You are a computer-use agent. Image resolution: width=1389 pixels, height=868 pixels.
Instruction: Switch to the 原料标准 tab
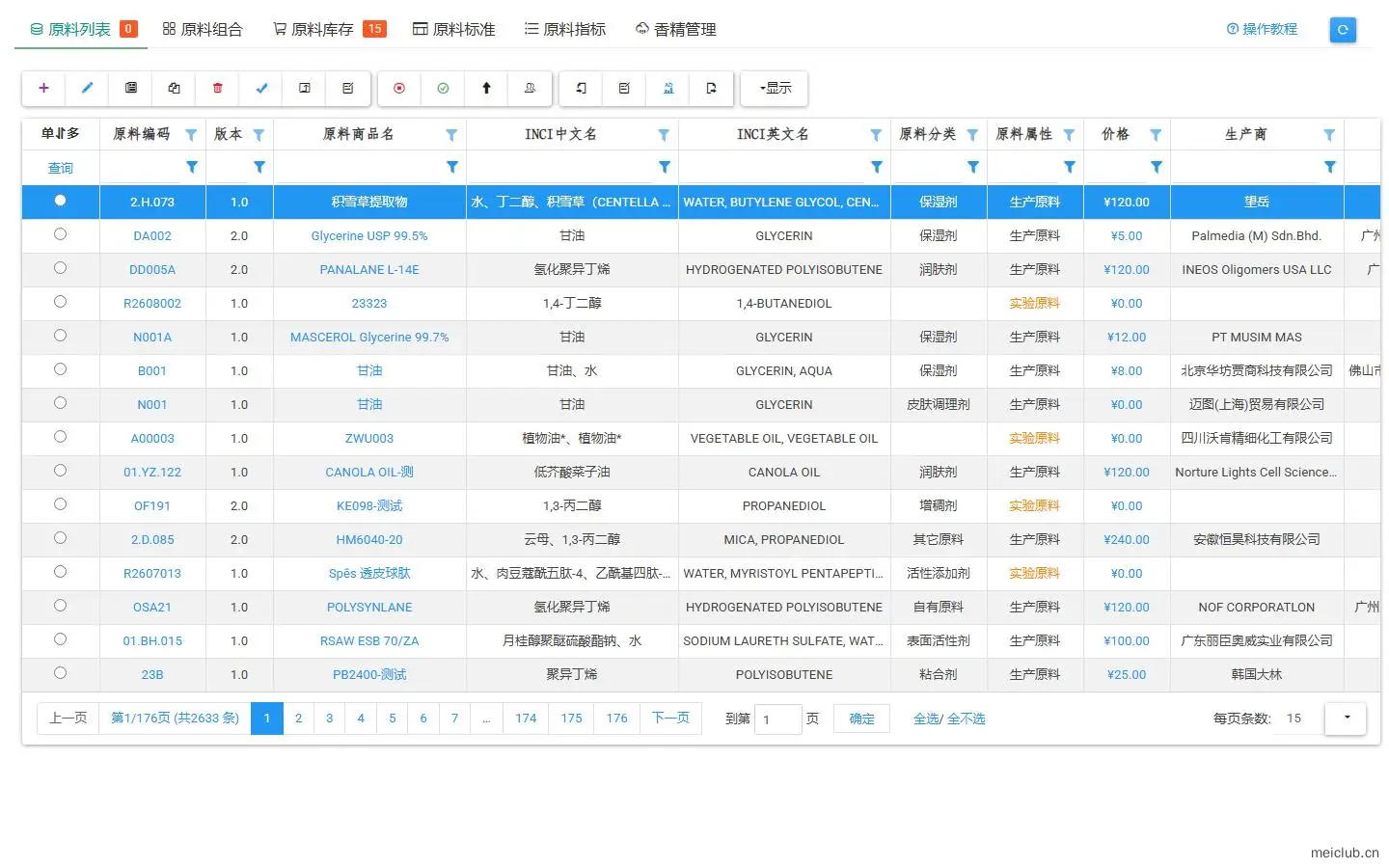[x=454, y=30]
